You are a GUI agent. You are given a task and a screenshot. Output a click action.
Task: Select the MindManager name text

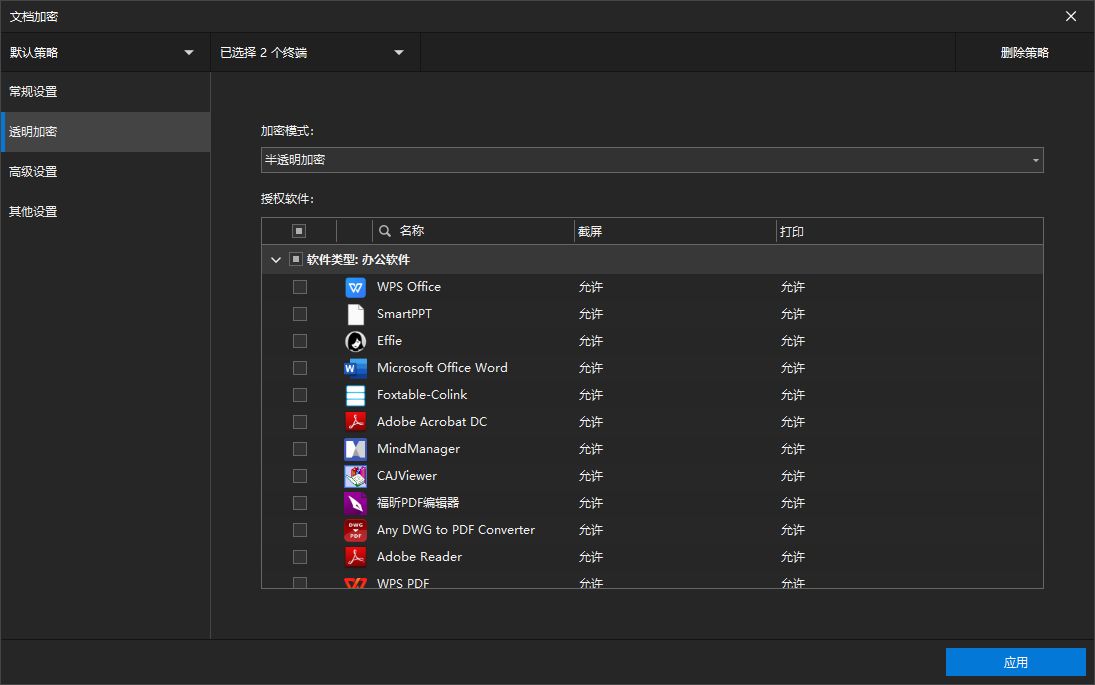coord(418,449)
